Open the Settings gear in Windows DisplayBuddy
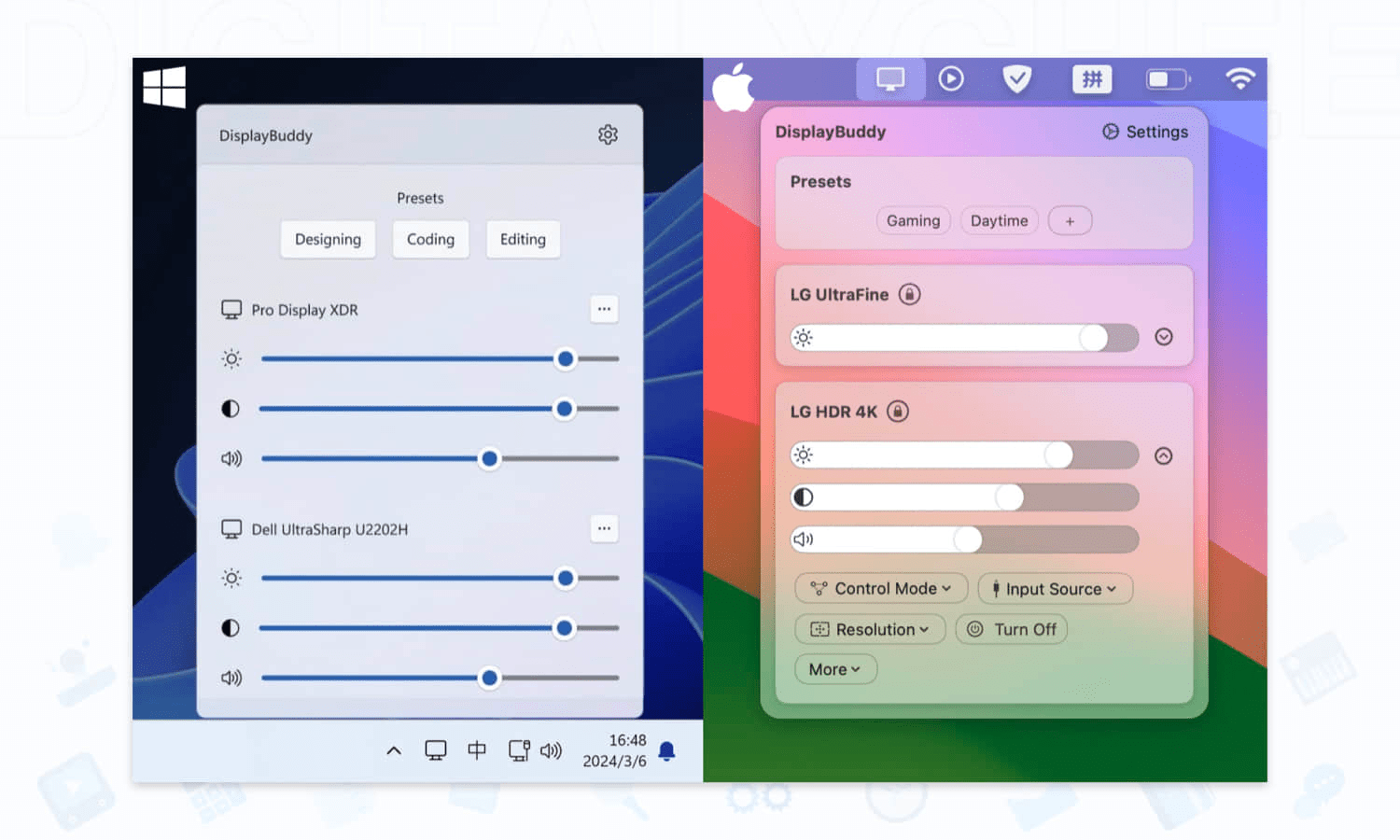 (x=608, y=134)
